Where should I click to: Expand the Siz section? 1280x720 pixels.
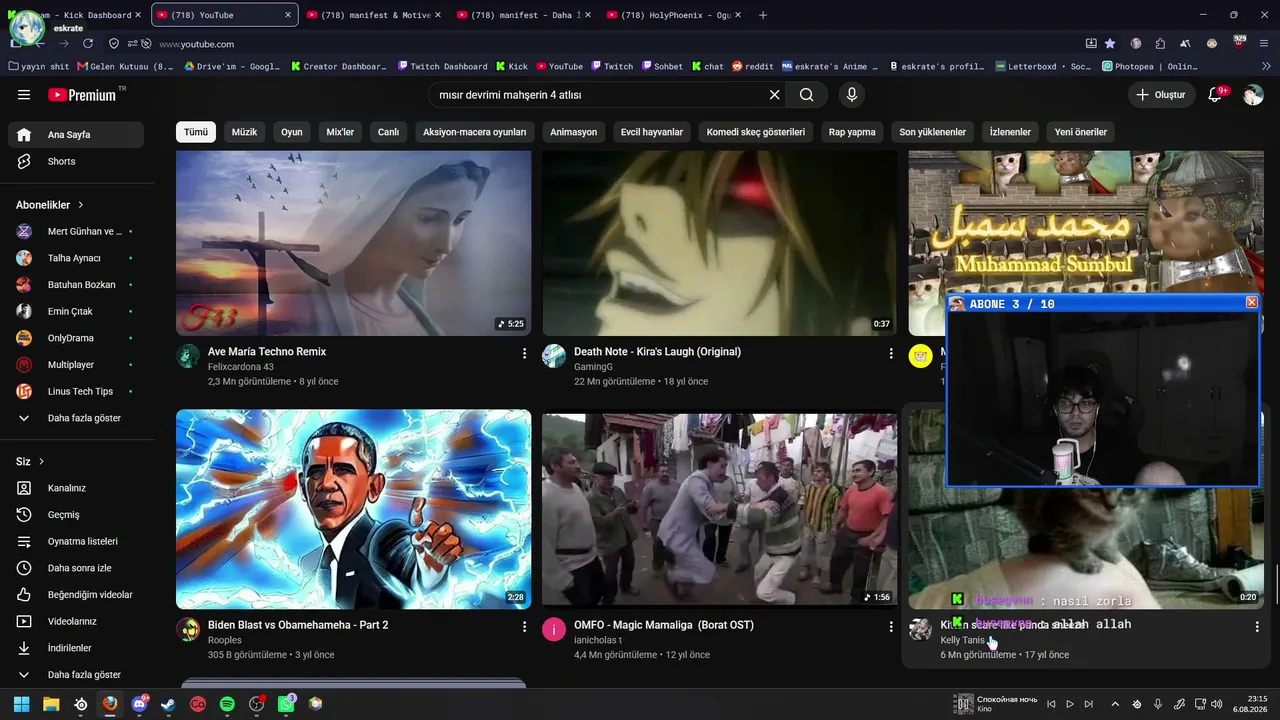(x=30, y=462)
